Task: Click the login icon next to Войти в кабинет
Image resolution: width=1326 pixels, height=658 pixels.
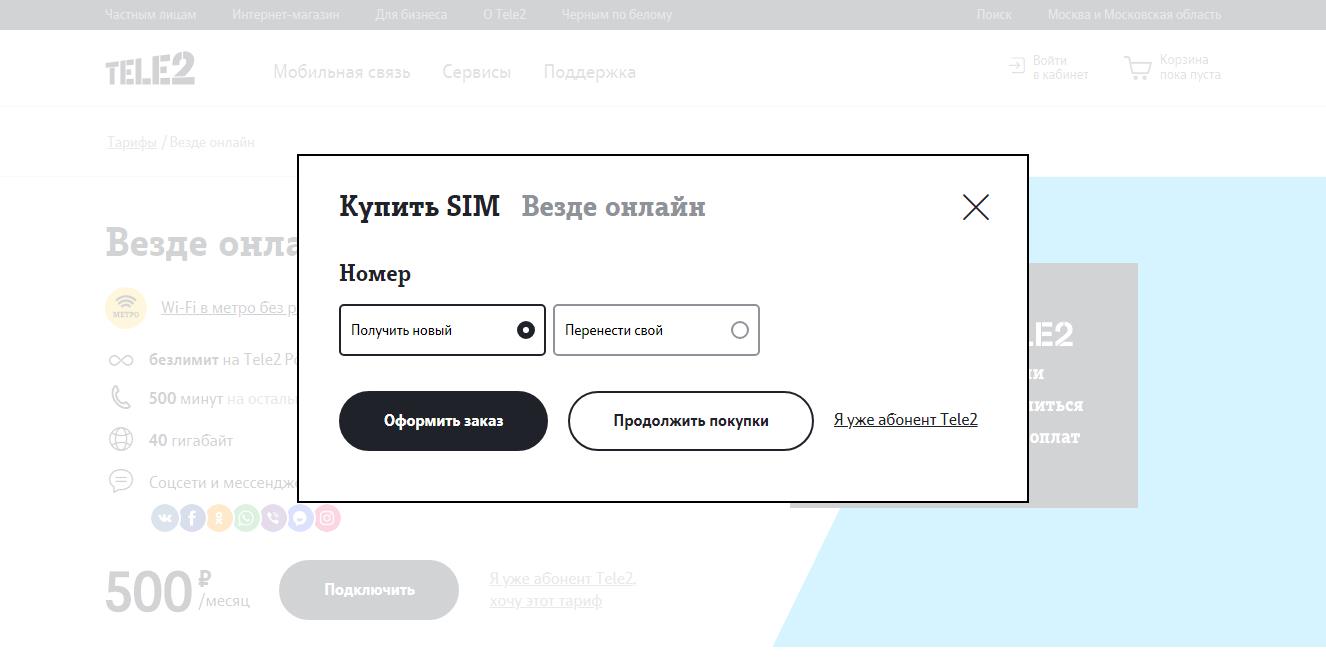Action: tap(1017, 66)
